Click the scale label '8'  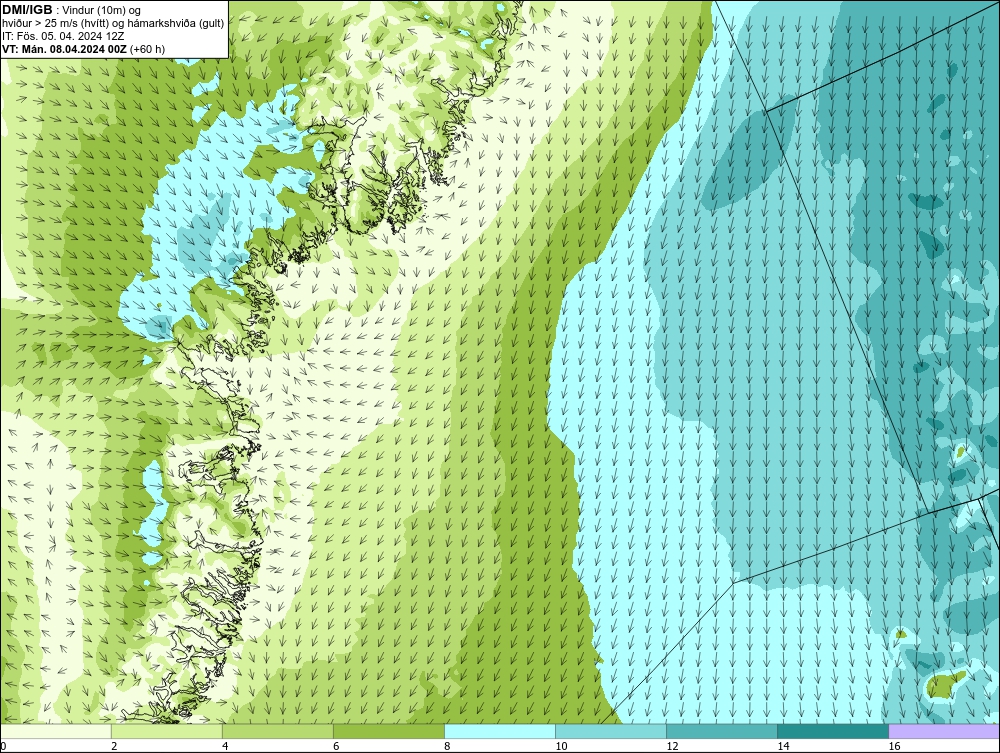[447, 746]
